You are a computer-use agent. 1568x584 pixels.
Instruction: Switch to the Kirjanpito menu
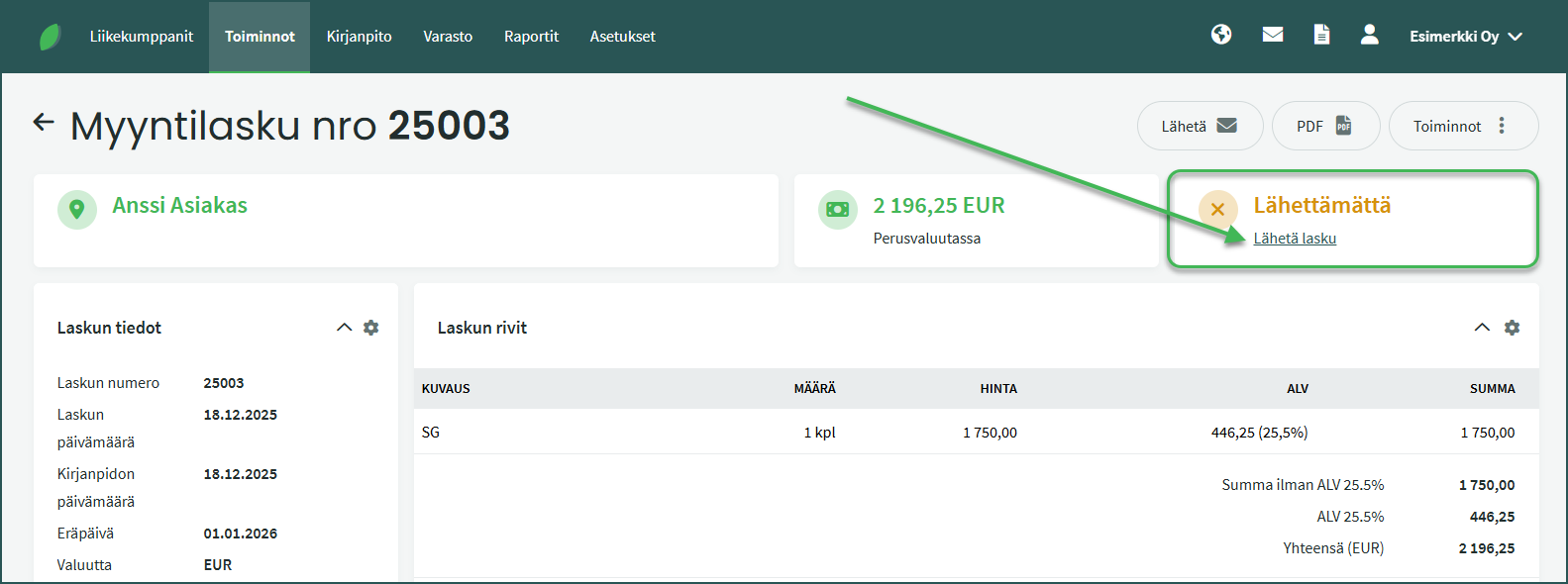pyautogui.click(x=359, y=37)
